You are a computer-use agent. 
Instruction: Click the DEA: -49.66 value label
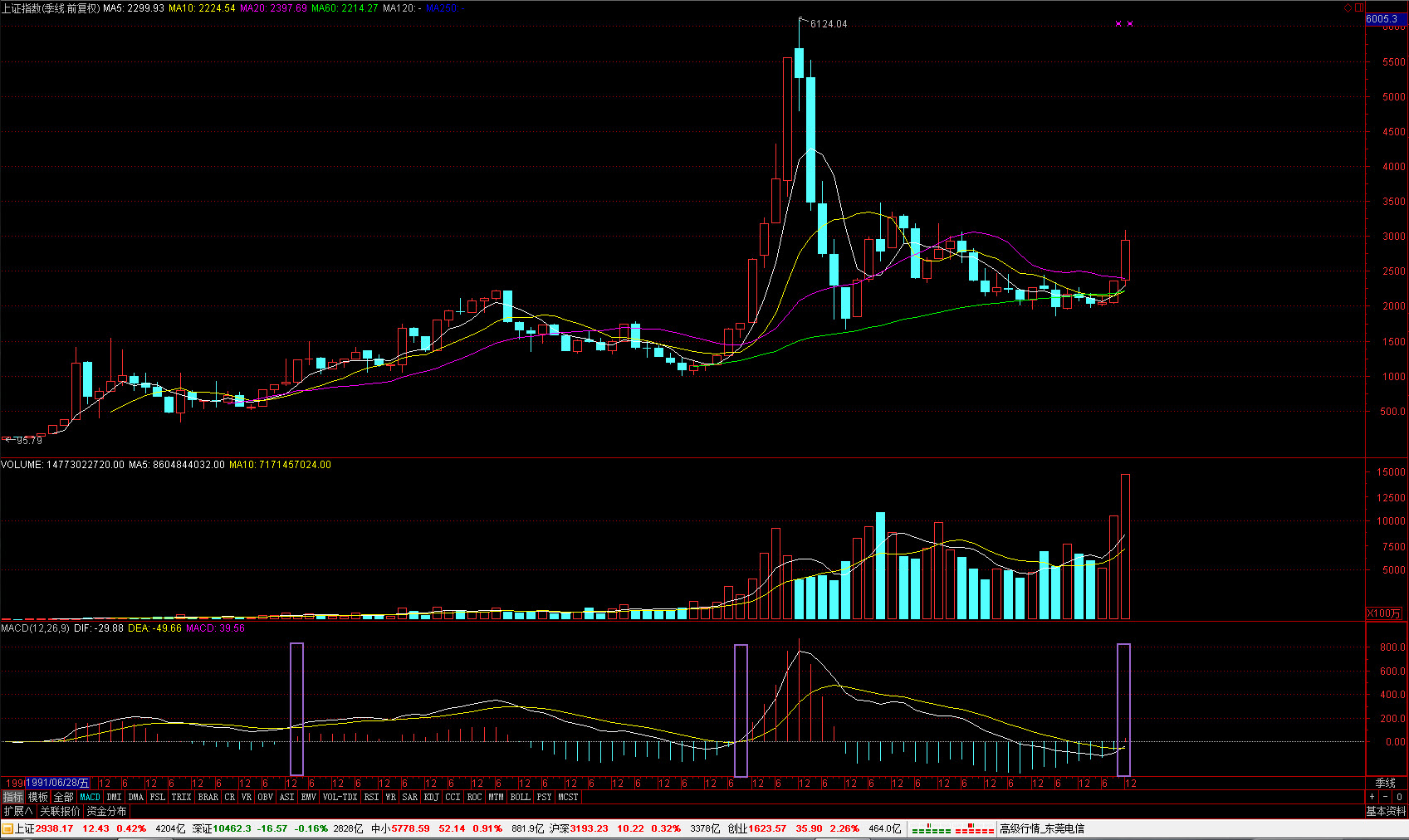coord(154,628)
